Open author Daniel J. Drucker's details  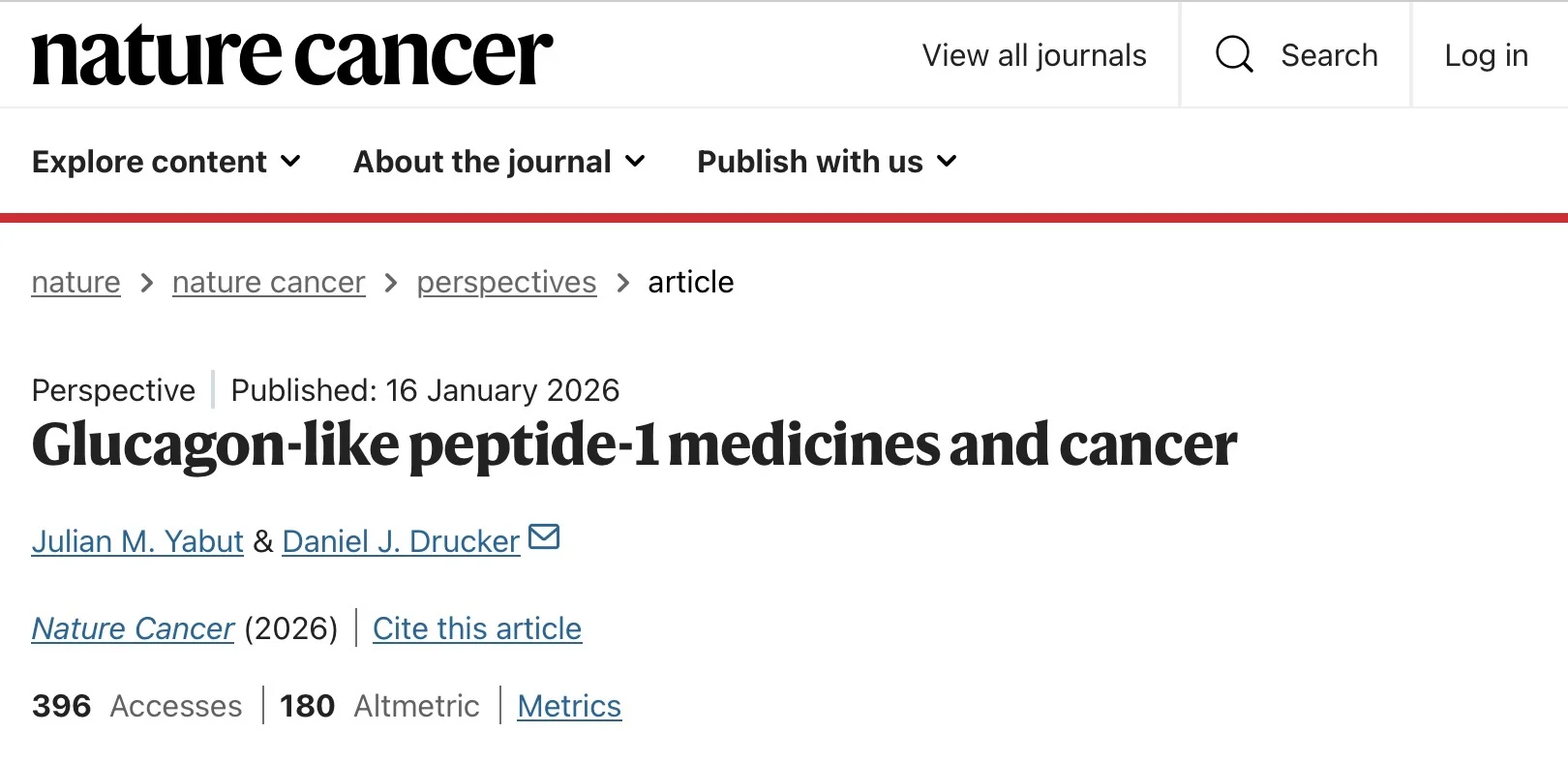click(x=401, y=541)
